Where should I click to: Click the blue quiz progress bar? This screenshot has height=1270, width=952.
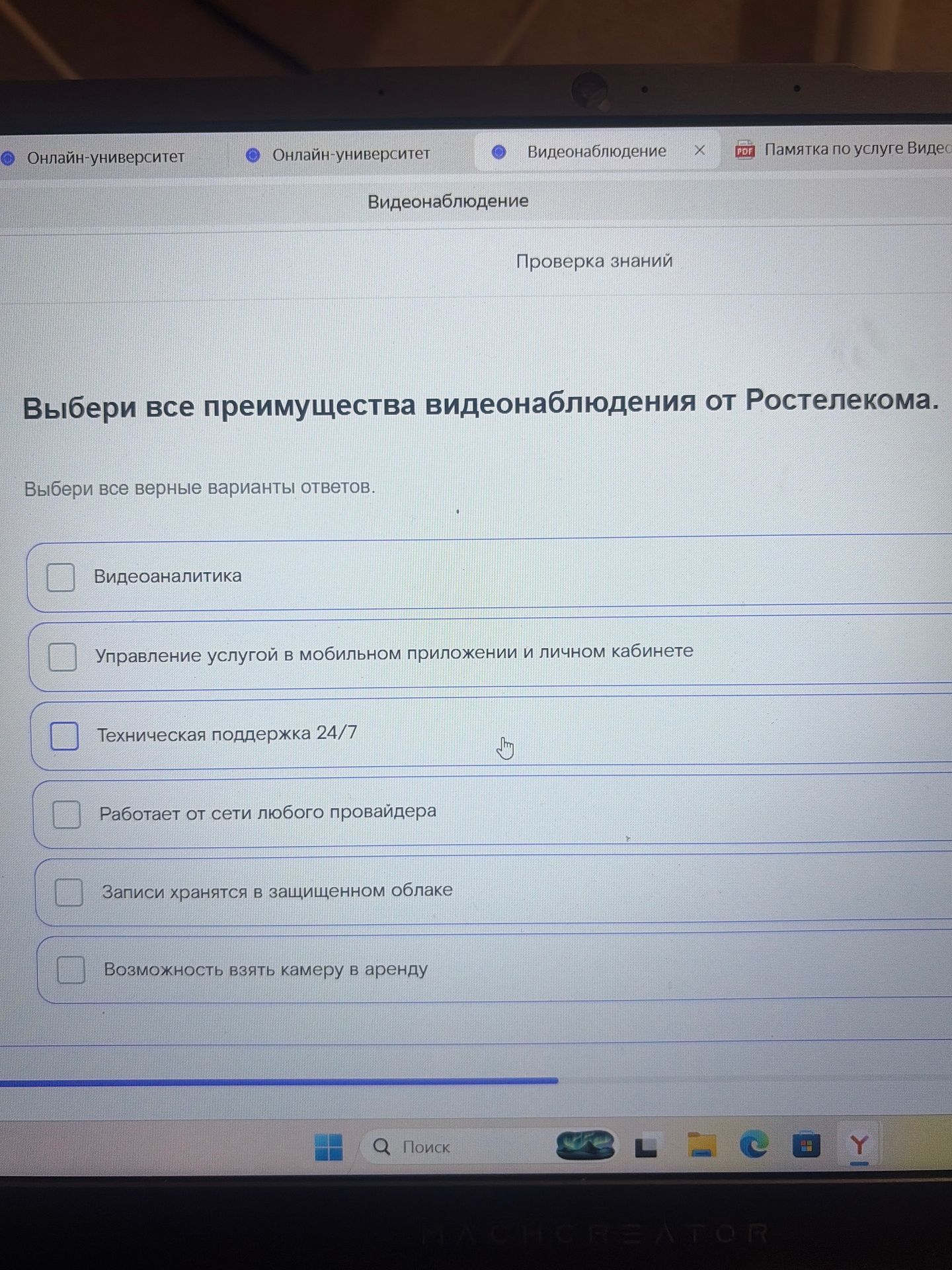[x=279, y=1081]
